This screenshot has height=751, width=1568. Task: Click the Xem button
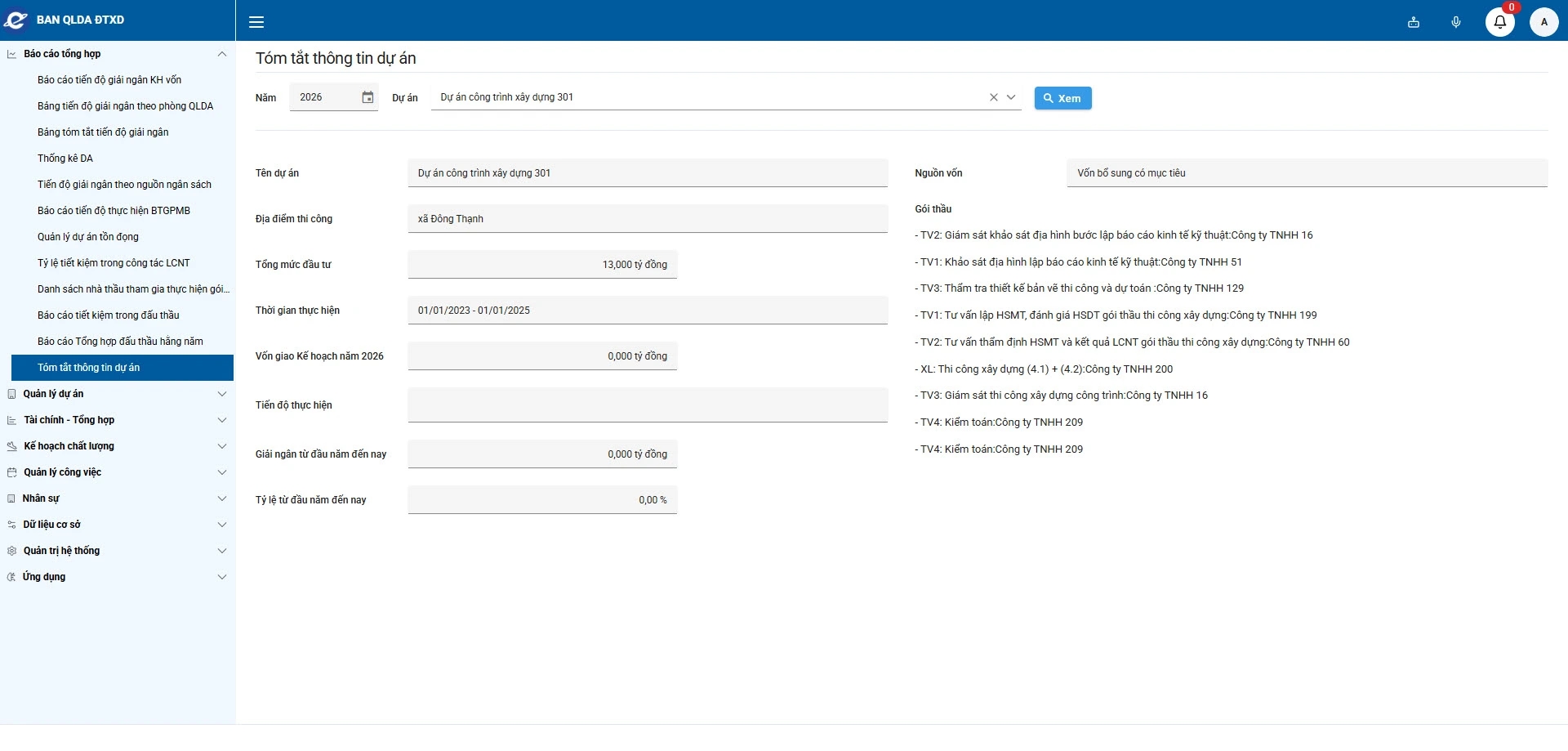[1062, 98]
